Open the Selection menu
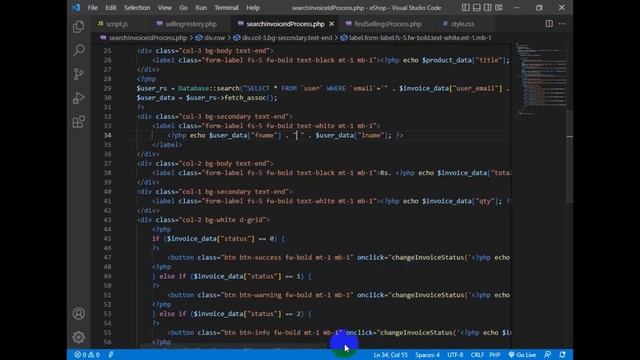The width and height of the screenshot is (640, 360). [137, 8]
